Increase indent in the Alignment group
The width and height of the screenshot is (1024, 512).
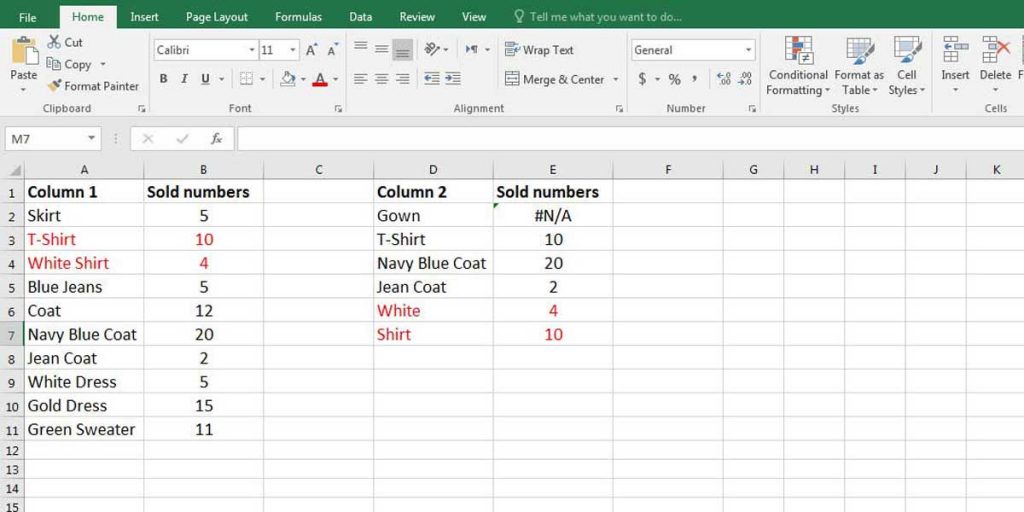coord(453,79)
